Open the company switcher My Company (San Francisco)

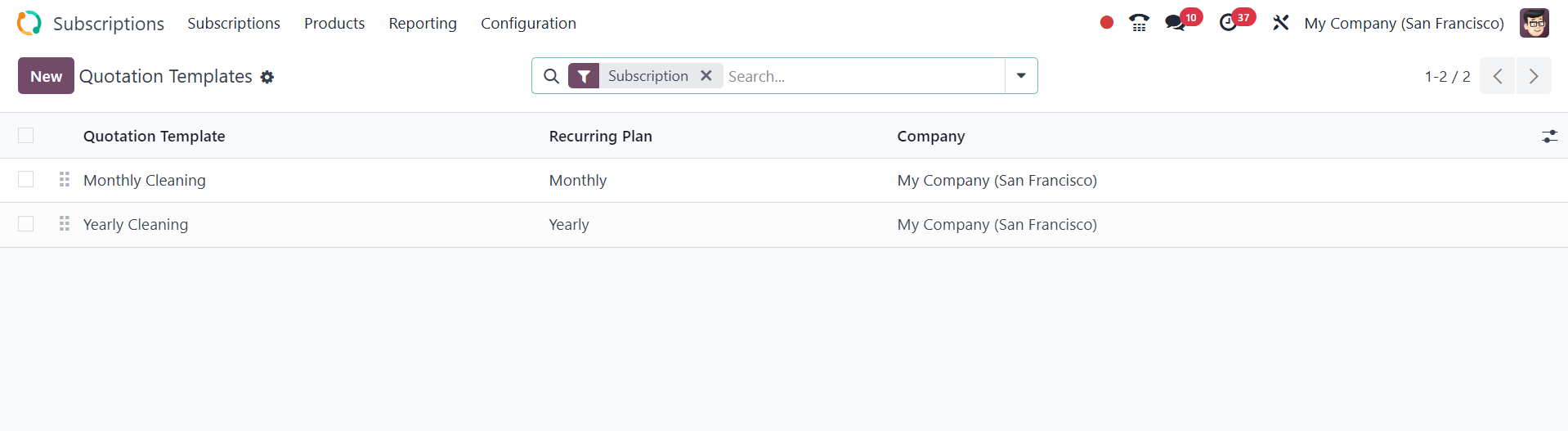click(1404, 23)
